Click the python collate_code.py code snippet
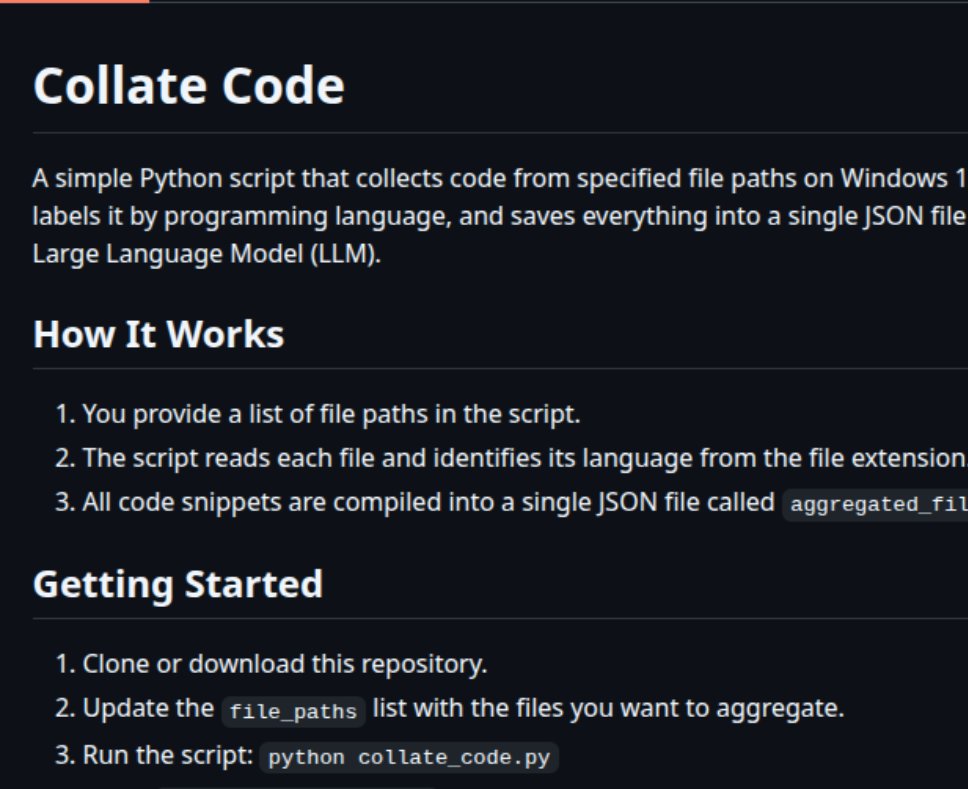Image resolution: width=968 pixels, height=789 pixels. coord(409,758)
